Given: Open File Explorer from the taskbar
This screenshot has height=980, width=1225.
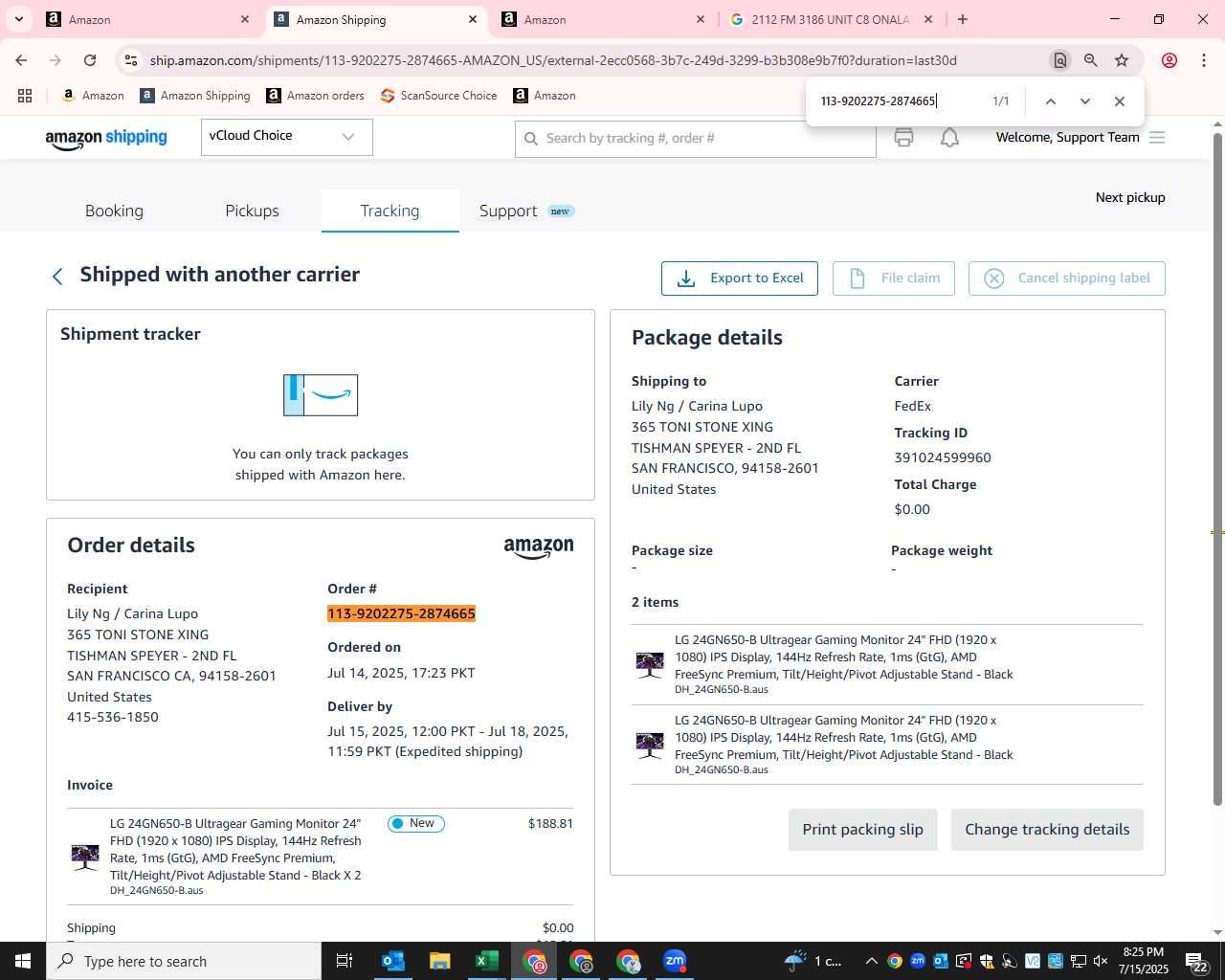Looking at the screenshot, I should tap(439, 961).
